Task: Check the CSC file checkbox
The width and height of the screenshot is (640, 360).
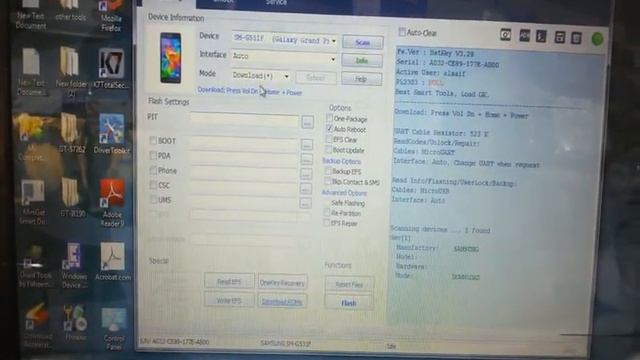Action: [x=153, y=185]
